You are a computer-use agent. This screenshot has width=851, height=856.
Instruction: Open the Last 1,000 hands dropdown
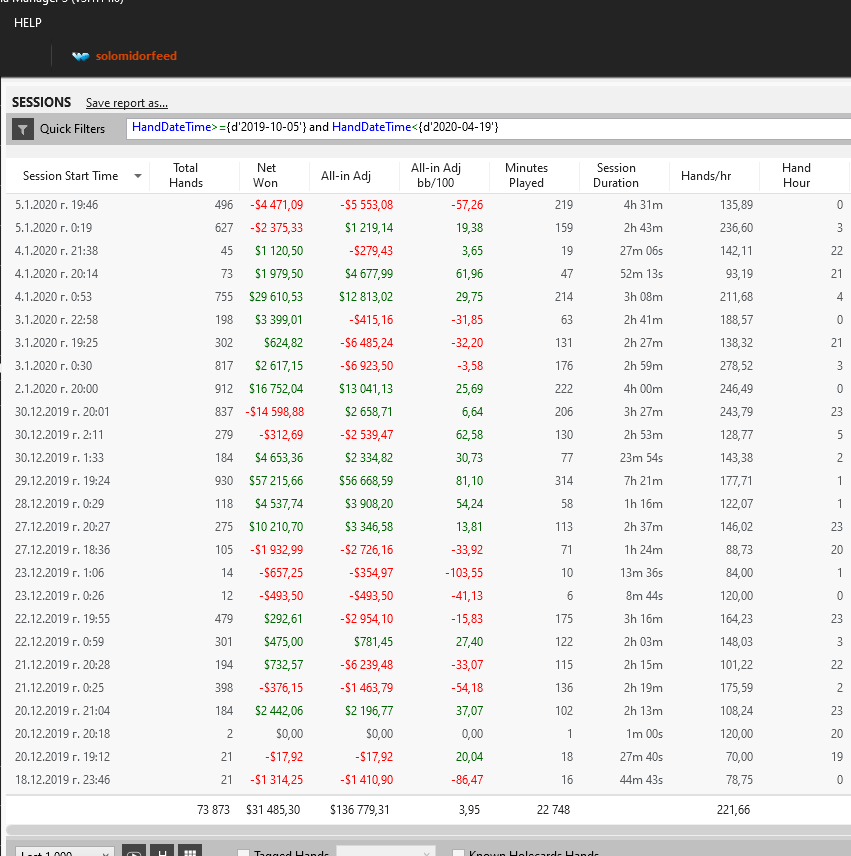tap(64, 852)
